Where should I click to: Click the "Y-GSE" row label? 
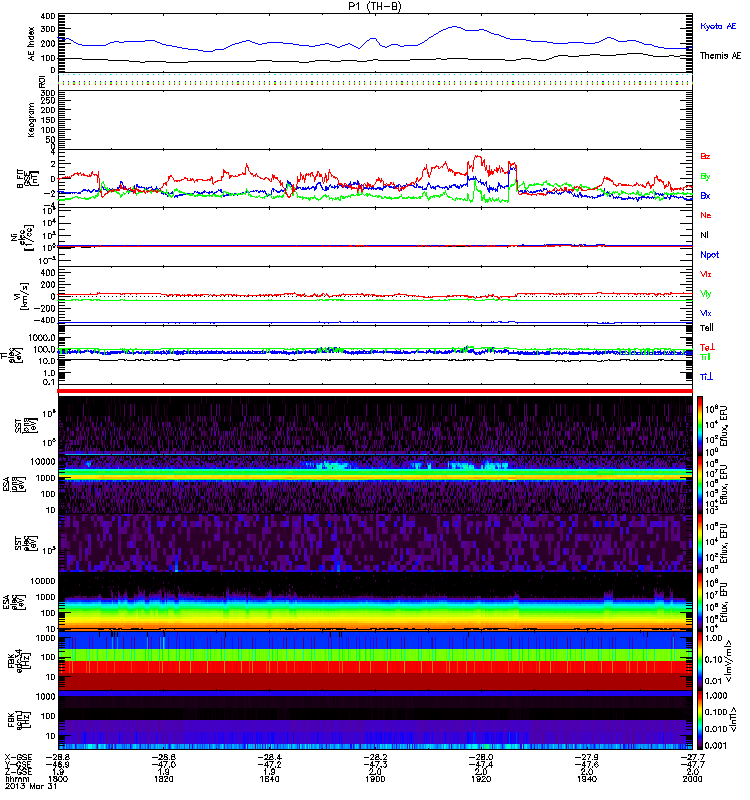pos(17,764)
